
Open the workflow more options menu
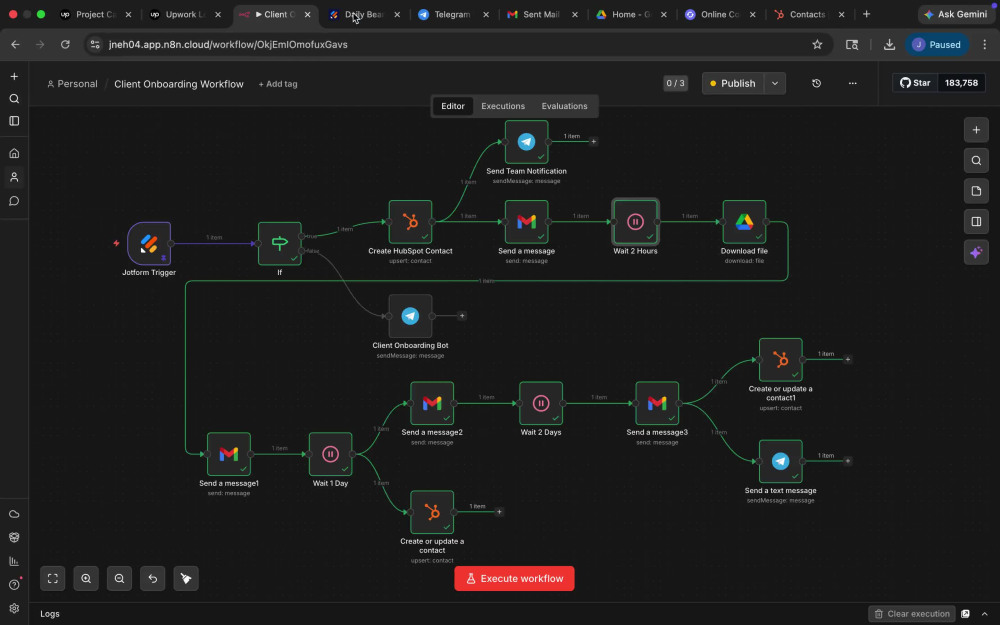(852, 84)
